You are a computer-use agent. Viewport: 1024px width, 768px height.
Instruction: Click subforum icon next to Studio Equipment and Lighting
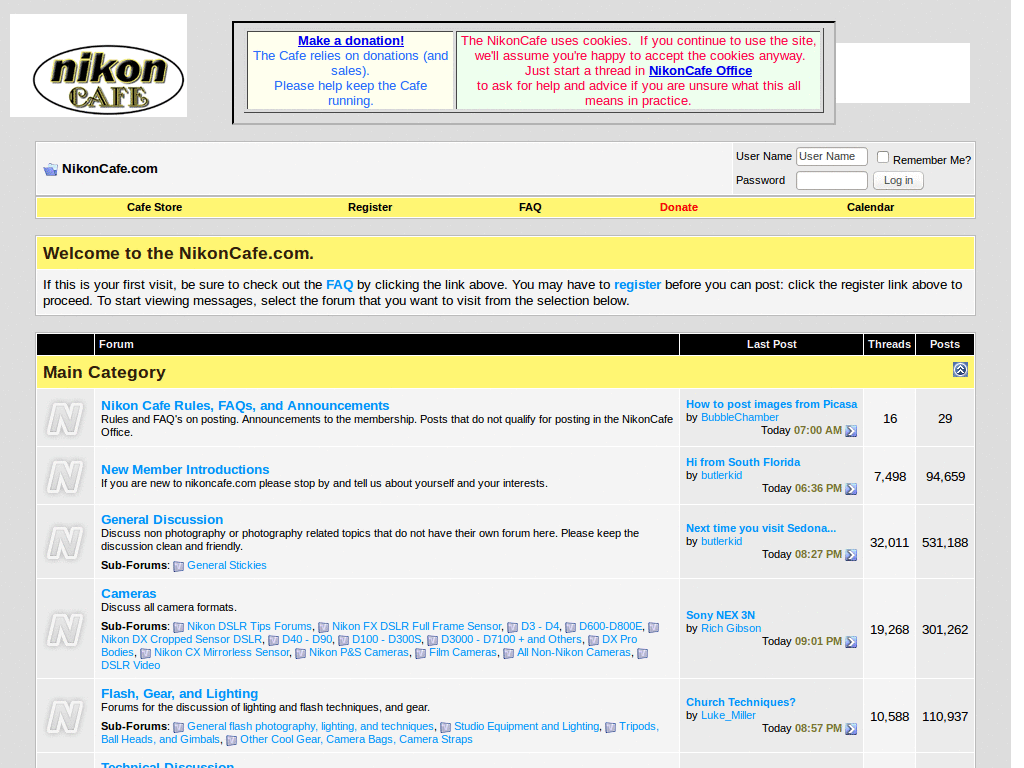point(445,727)
